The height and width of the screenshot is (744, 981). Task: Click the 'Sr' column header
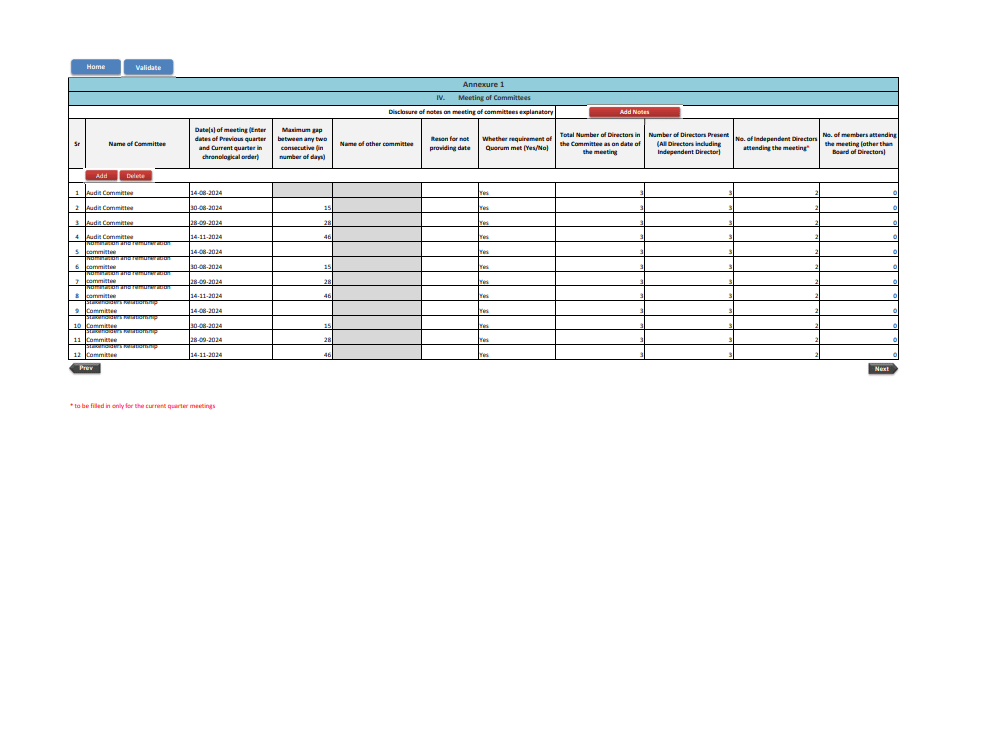tap(77, 144)
